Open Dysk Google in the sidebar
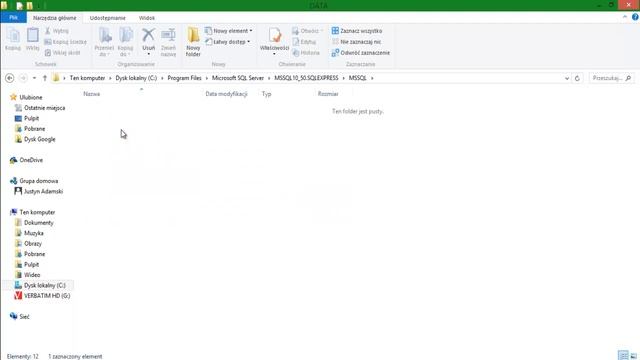The height and width of the screenshot is (360, 640). 40,139
